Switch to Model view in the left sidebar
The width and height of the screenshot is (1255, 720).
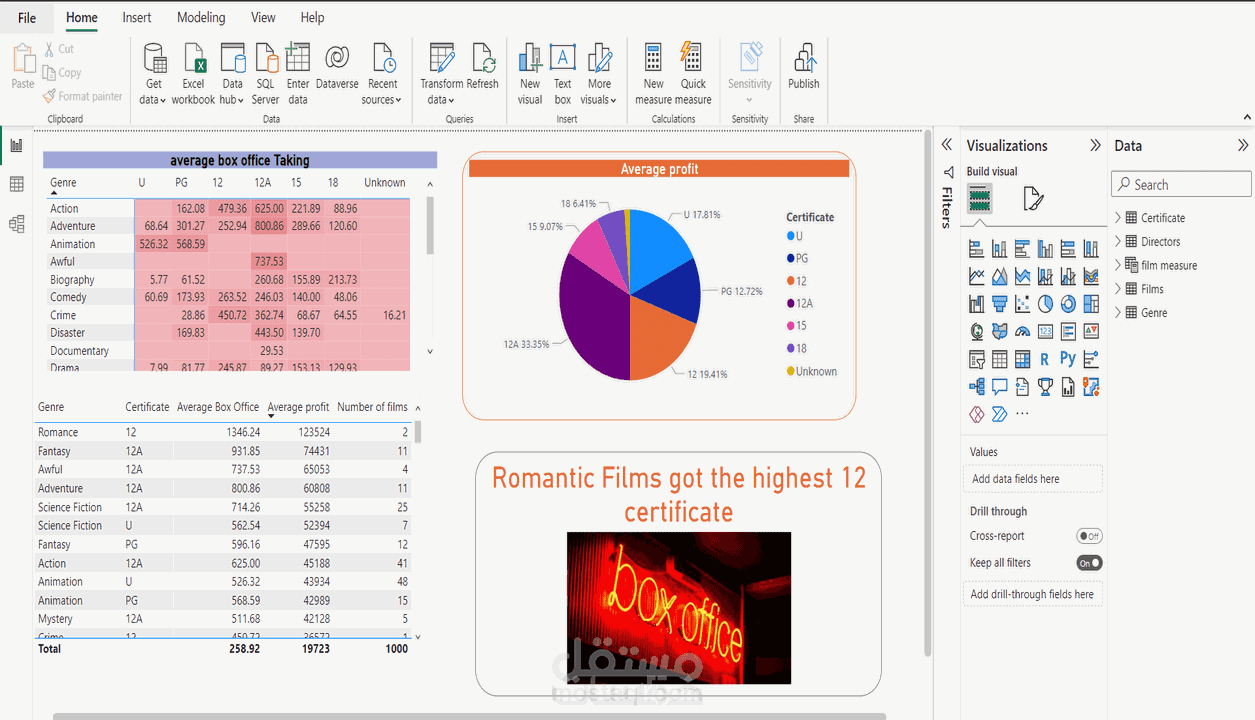(x=15, y=224)
